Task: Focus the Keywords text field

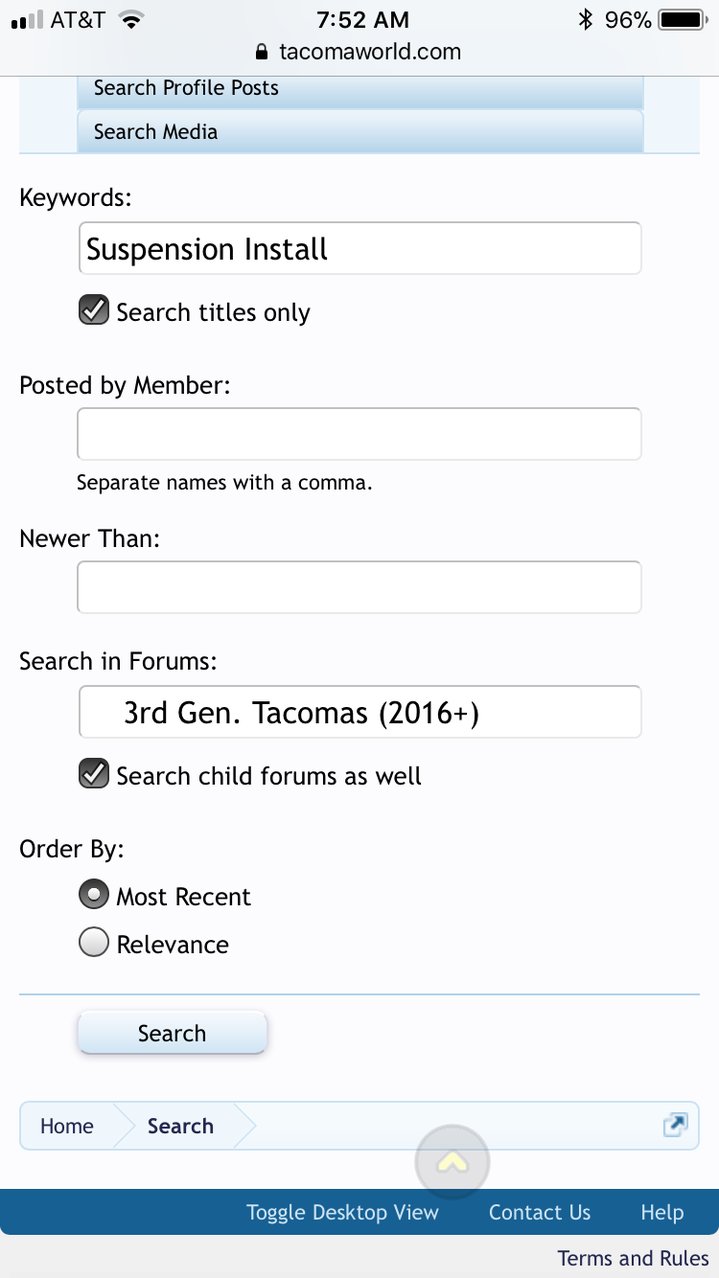Action: point(360,248)
